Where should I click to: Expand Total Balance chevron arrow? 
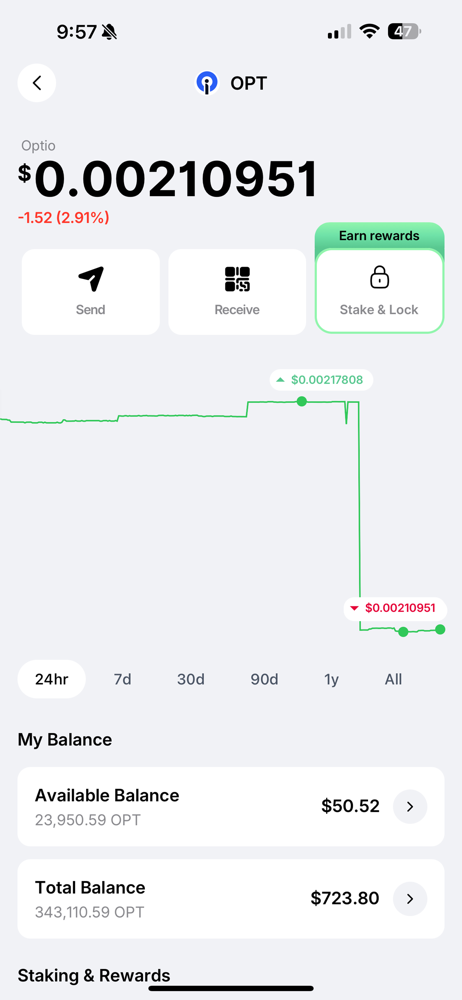point(410,899)
